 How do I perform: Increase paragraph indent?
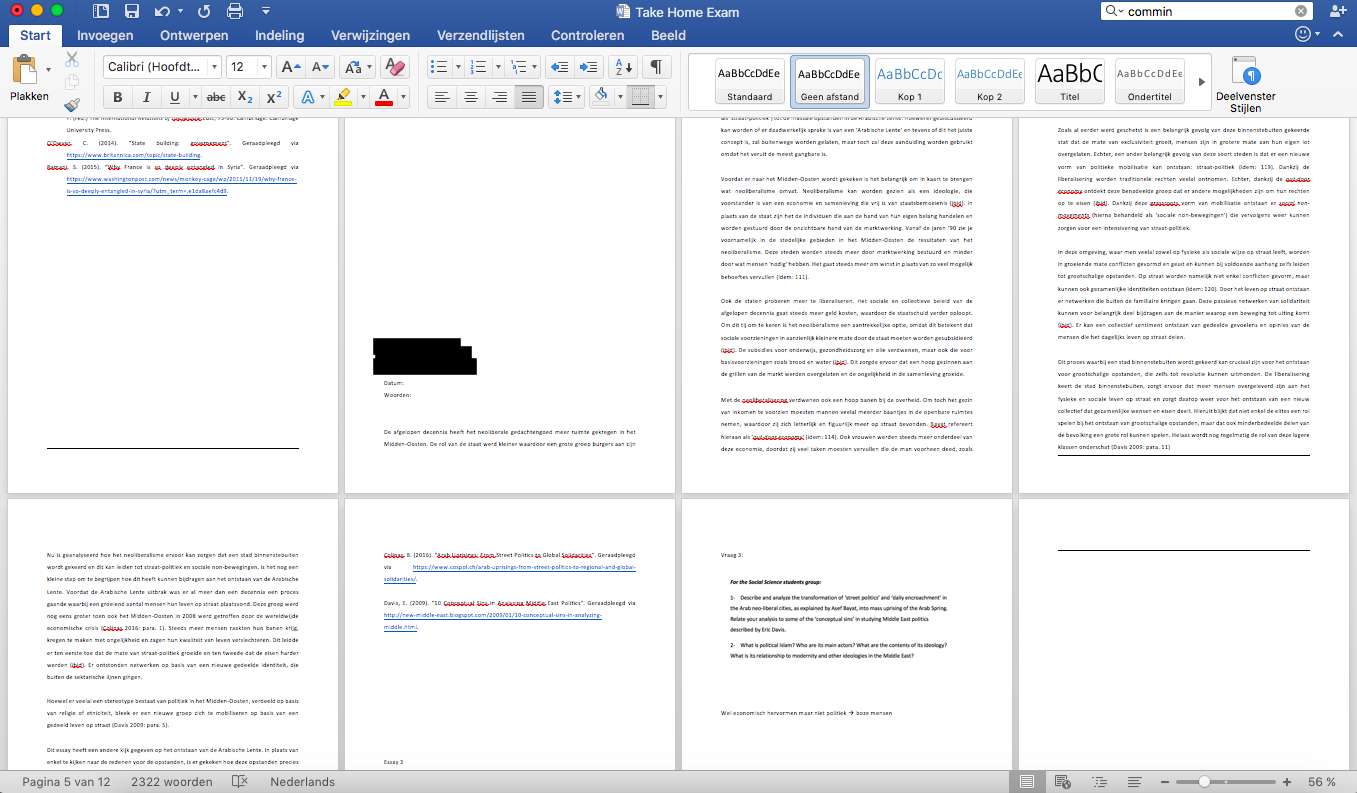point(589,67)
